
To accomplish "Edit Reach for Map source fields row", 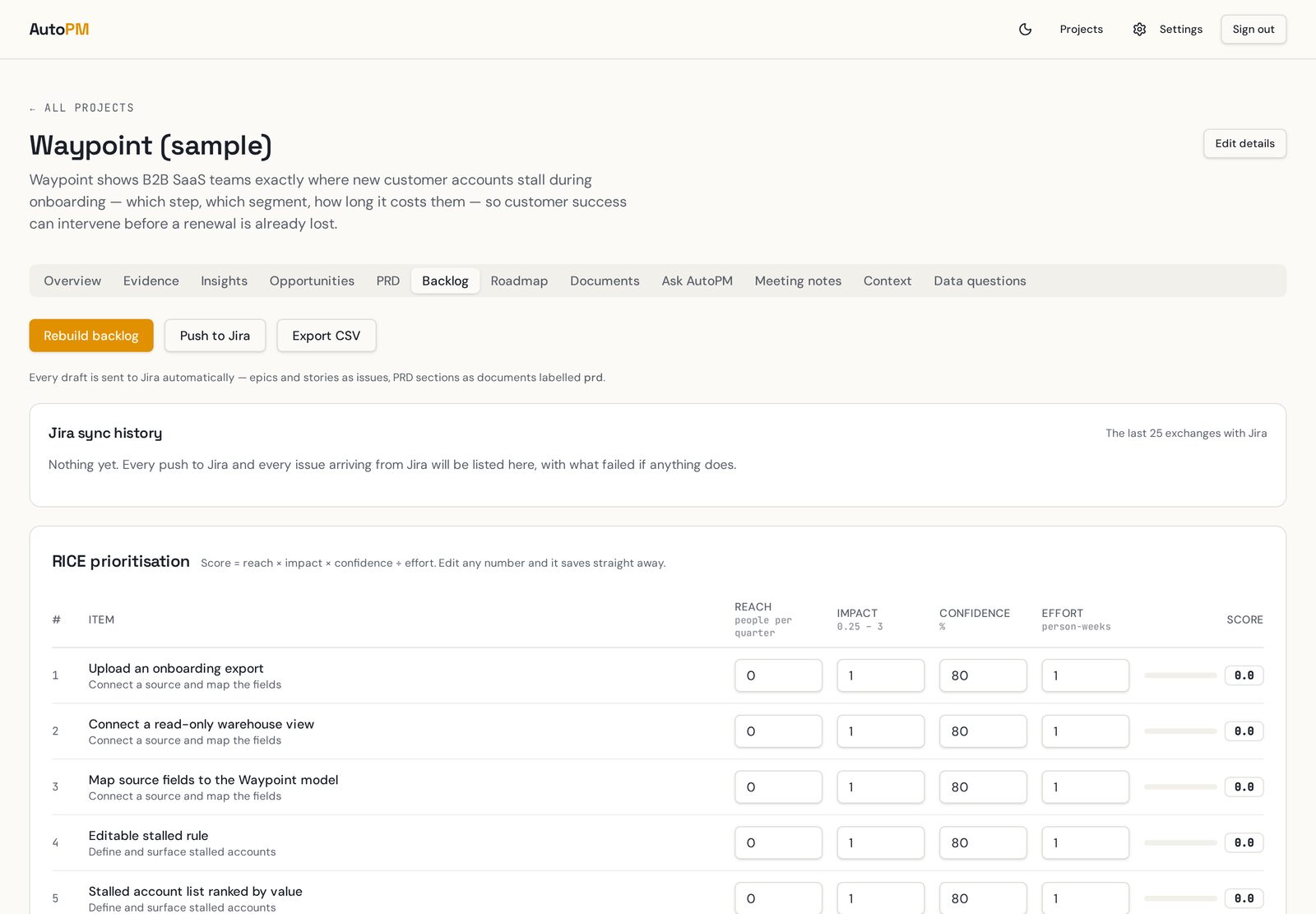I will click(778, 787).
